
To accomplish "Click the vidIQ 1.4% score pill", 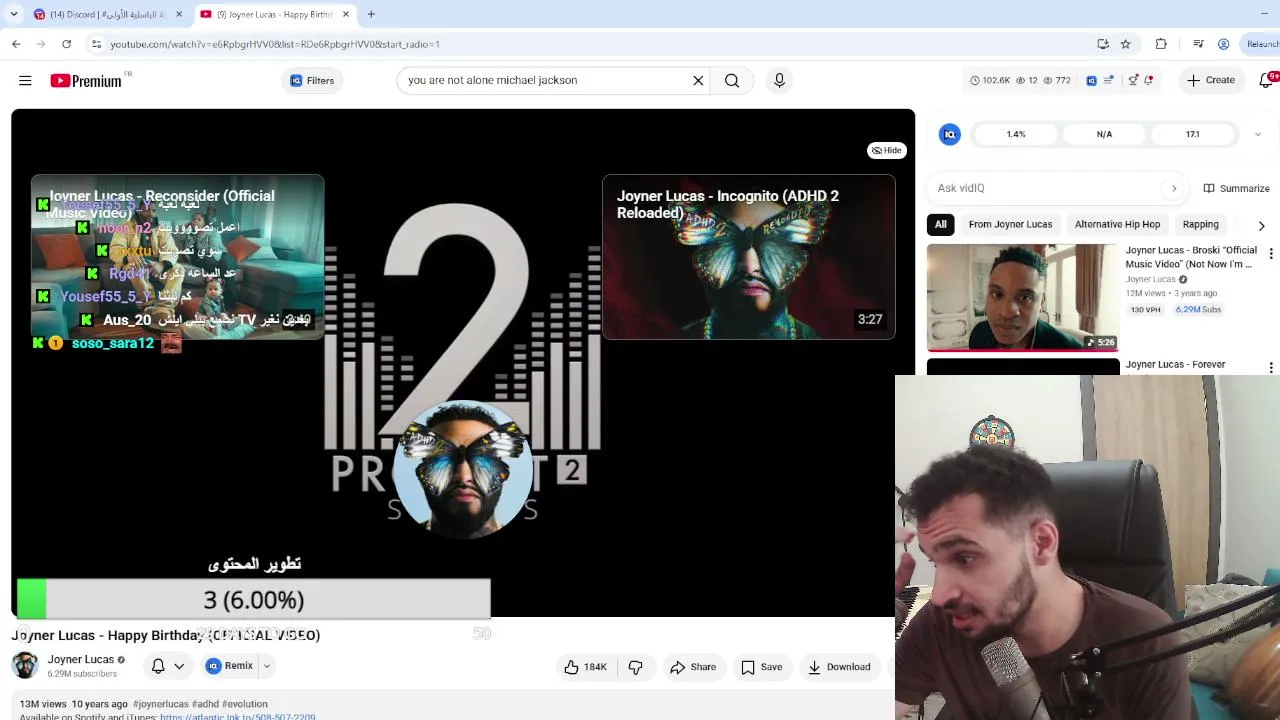I will 1016,134.
